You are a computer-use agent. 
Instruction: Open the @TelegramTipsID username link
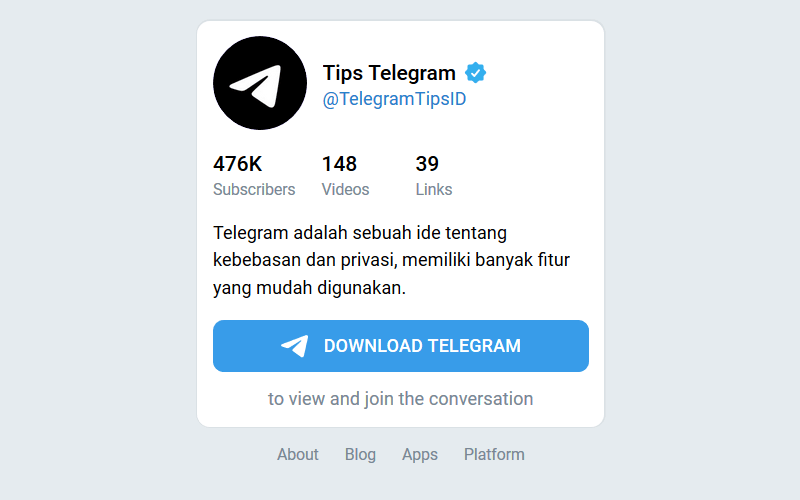[394, 99]
